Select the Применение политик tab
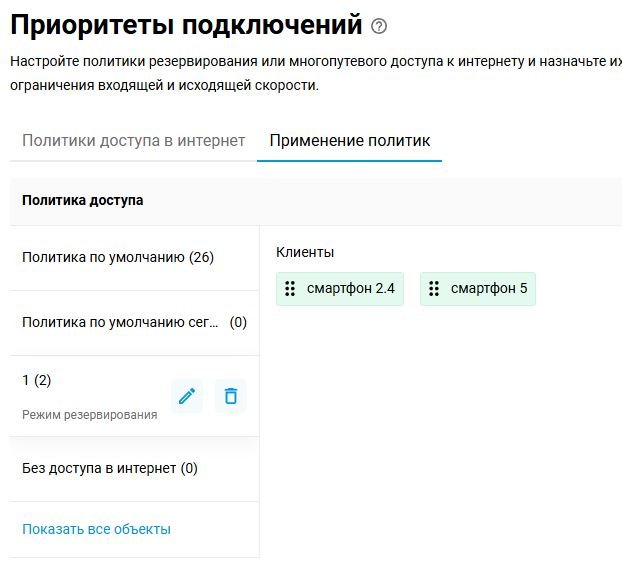The height and width of the screenshot is (570, 622). click(x=350, y=140)
